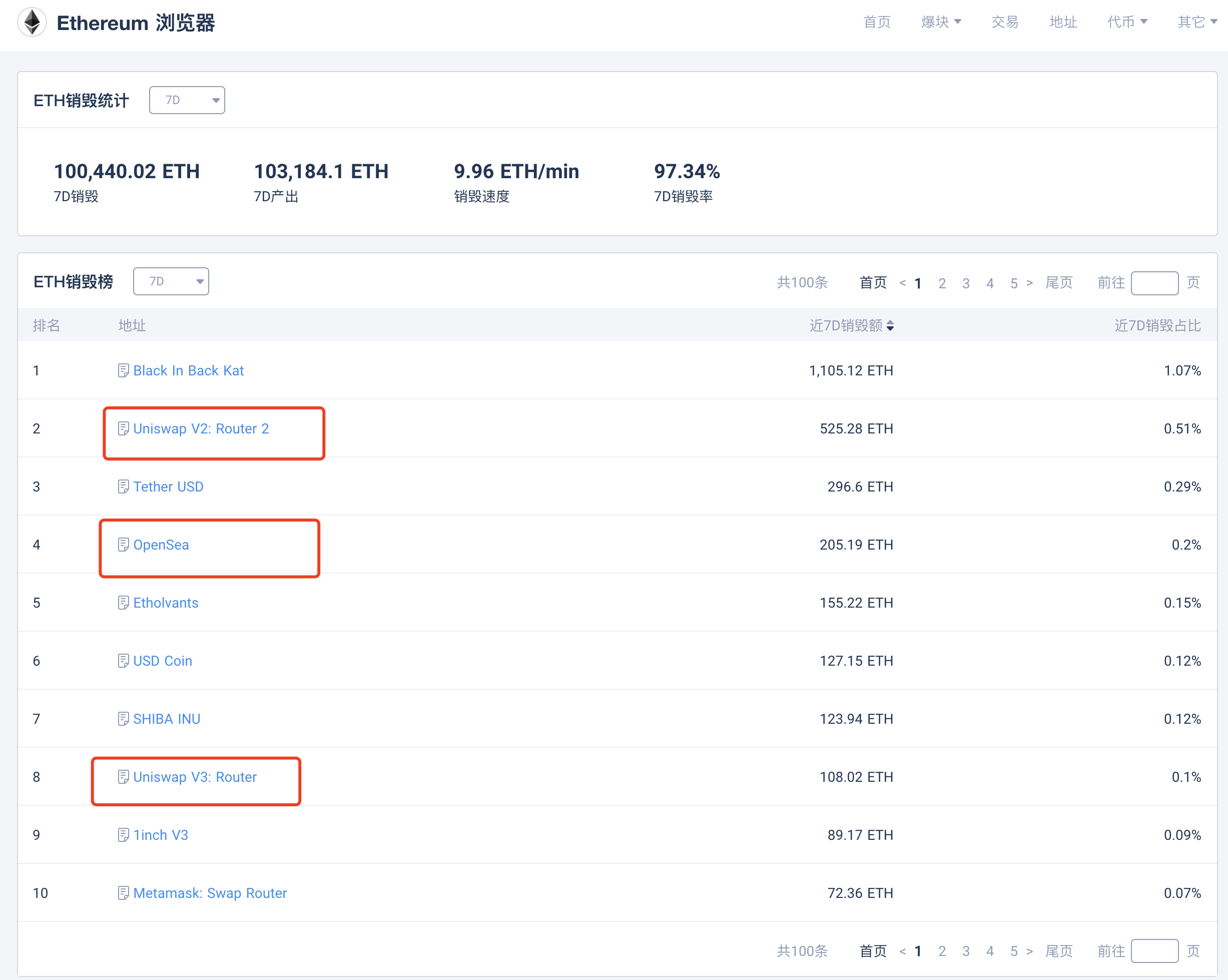Open the Etholvants address link
The image size is (1228, 980).
(166, 604)
